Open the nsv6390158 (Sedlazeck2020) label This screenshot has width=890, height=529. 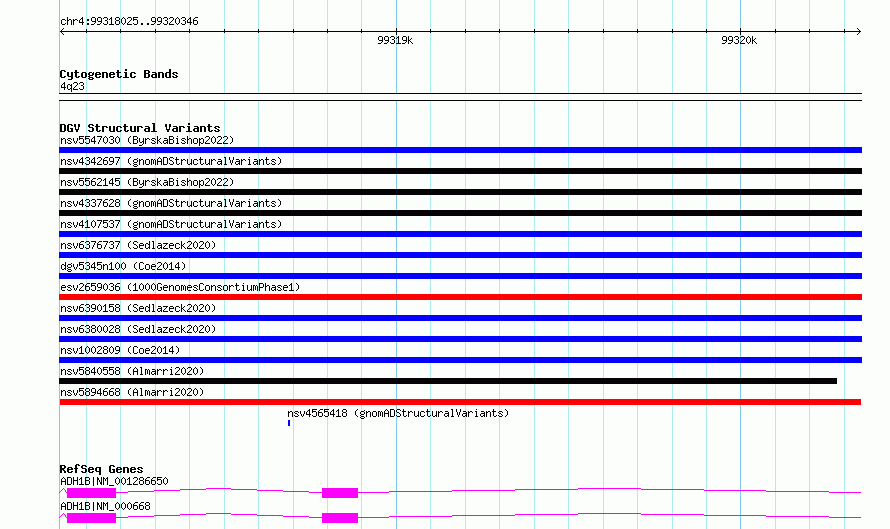point(138,308)
